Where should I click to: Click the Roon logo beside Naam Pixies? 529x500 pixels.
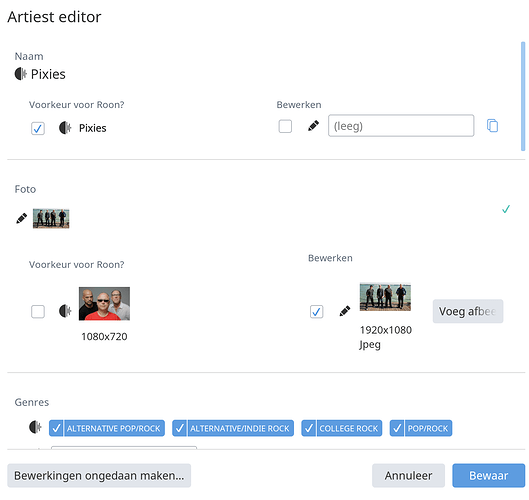[21, 74]
